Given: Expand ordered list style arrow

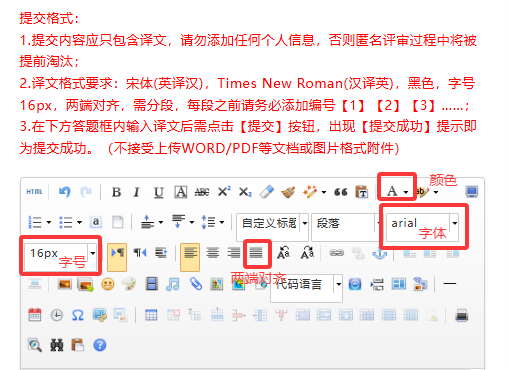Looking at the screenshot, I should [x=49, y=222].
